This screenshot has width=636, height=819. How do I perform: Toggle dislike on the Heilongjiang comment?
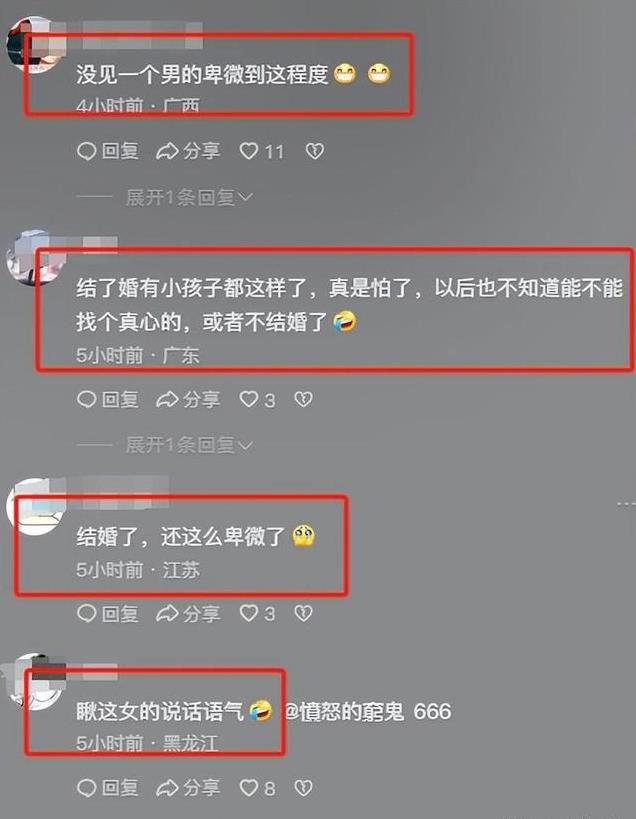[x=303, y=788]
